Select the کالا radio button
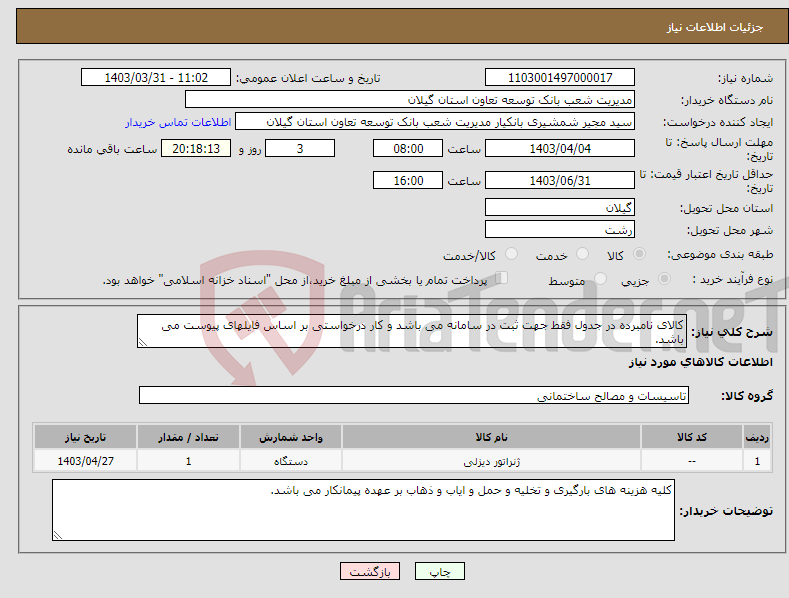The image size is (789, 598). pos(639,254)
